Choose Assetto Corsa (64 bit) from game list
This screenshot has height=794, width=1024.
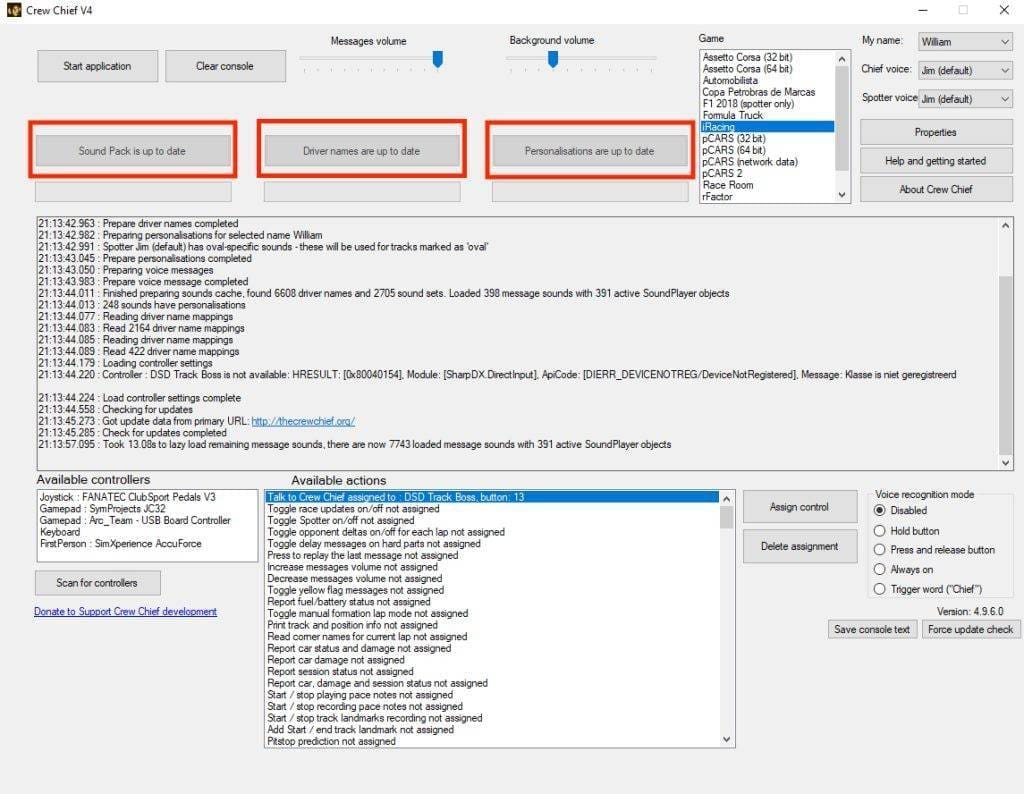coord(746,69)
